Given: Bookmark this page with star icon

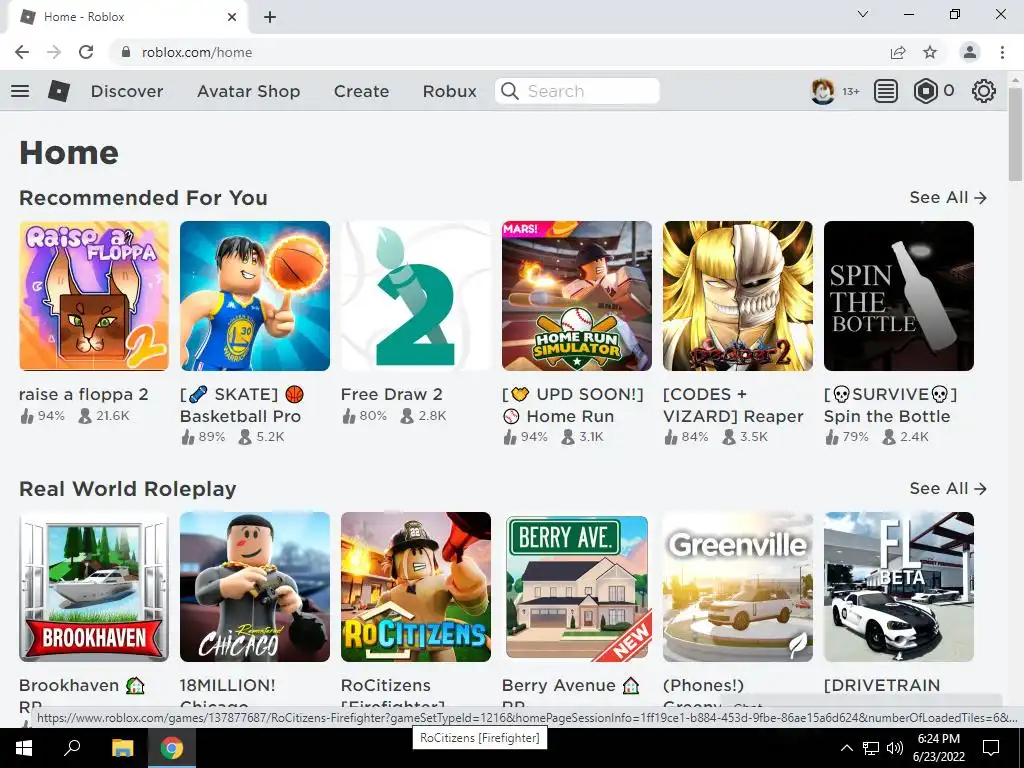Looking at the screenshot, I should [x=930, y=52].
